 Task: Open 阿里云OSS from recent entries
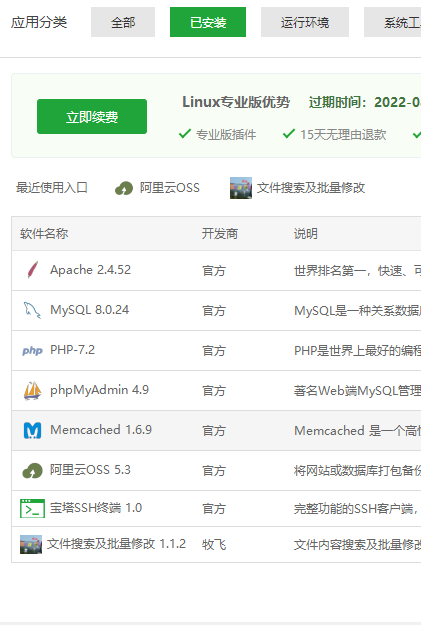[x=169, y=188]
